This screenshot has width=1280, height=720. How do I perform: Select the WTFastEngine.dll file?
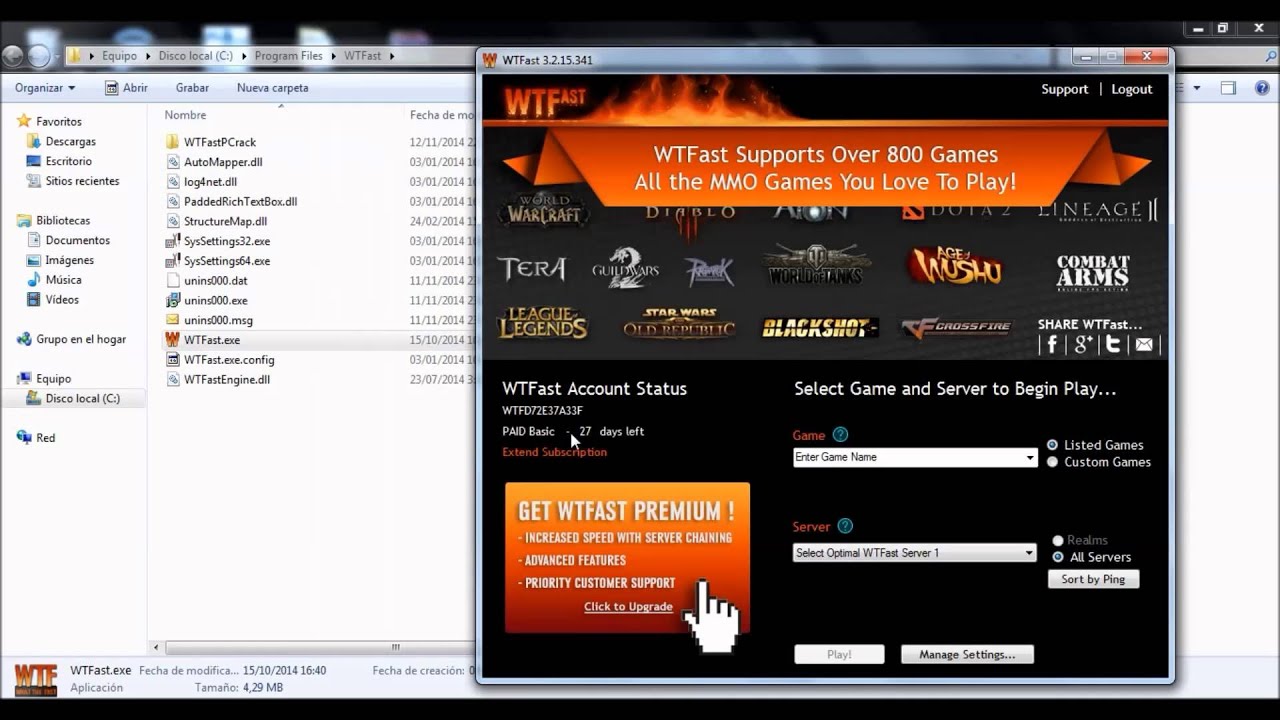(227, 380)
